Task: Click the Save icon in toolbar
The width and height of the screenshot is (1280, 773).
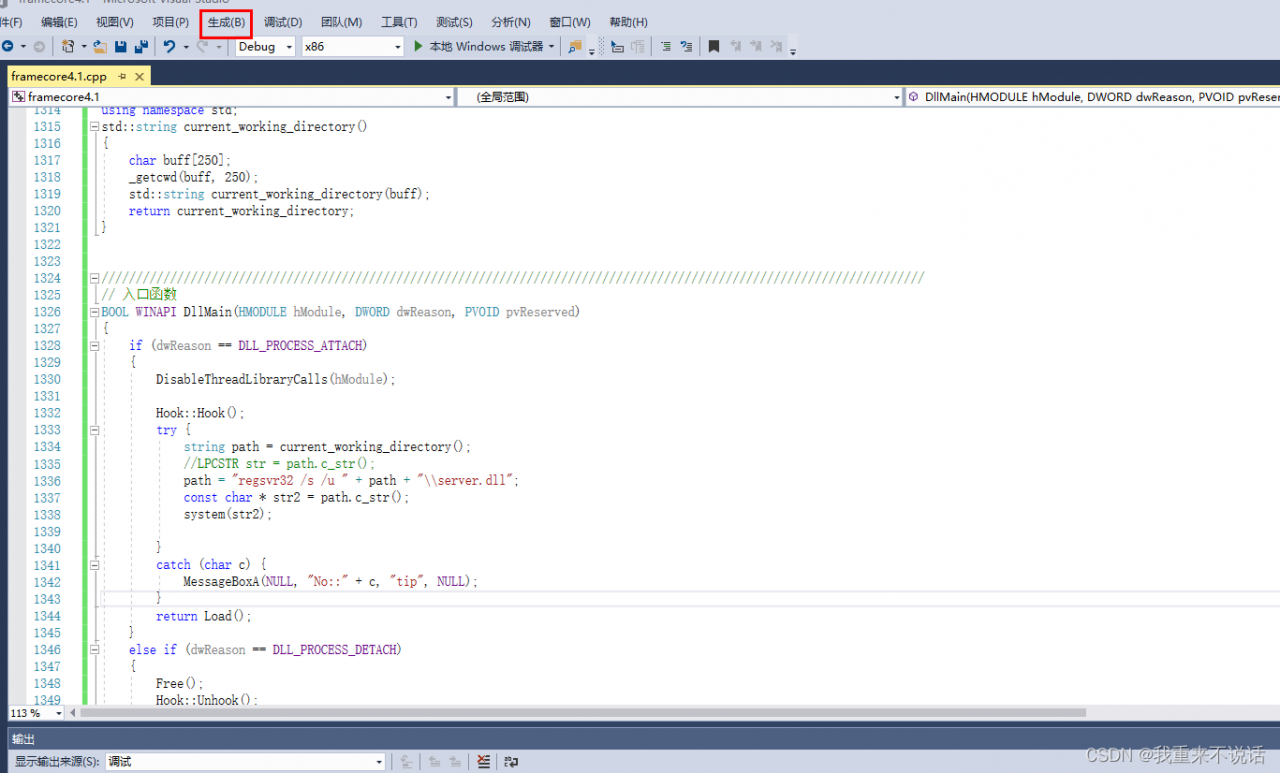Action: pos(120,46)
